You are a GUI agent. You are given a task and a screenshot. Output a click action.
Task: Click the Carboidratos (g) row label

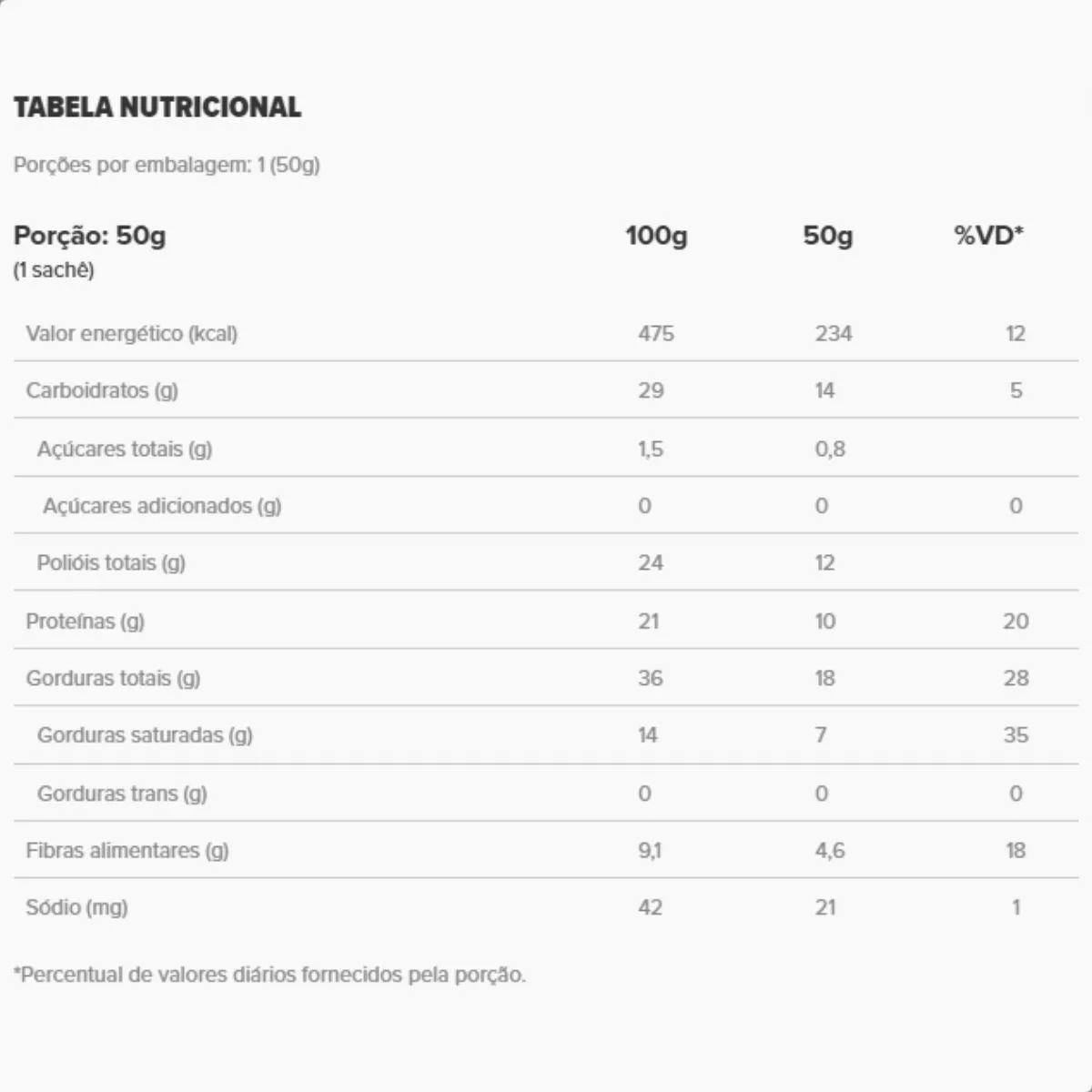(x=102, y=390)
